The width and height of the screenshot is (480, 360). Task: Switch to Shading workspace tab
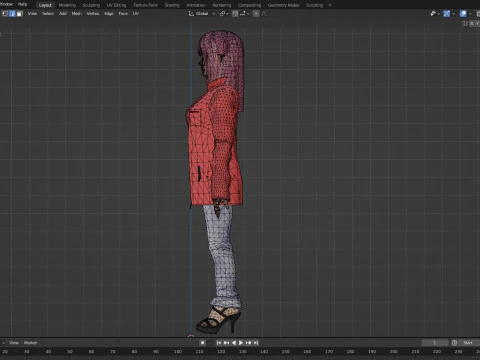coord(172,5)
